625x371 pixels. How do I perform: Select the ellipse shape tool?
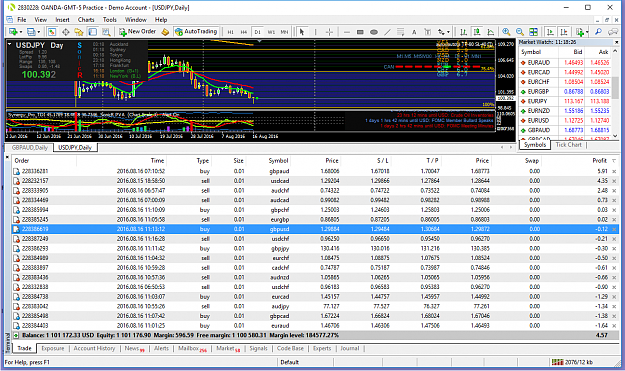374,32
